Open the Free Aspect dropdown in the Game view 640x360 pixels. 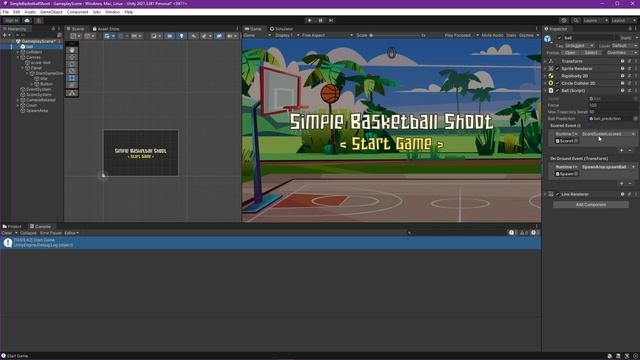point(327,36)
